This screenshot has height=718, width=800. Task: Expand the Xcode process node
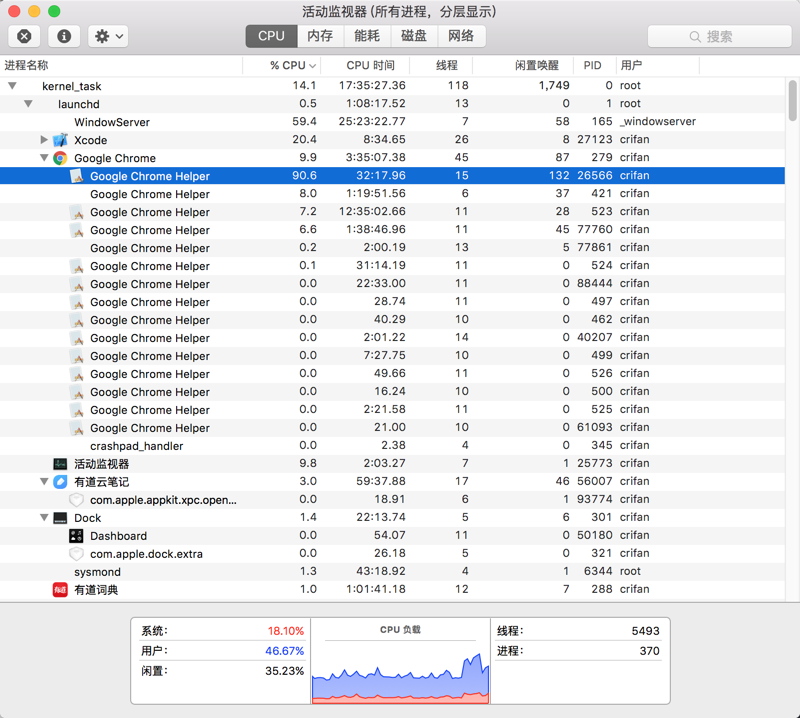(44, 139)
